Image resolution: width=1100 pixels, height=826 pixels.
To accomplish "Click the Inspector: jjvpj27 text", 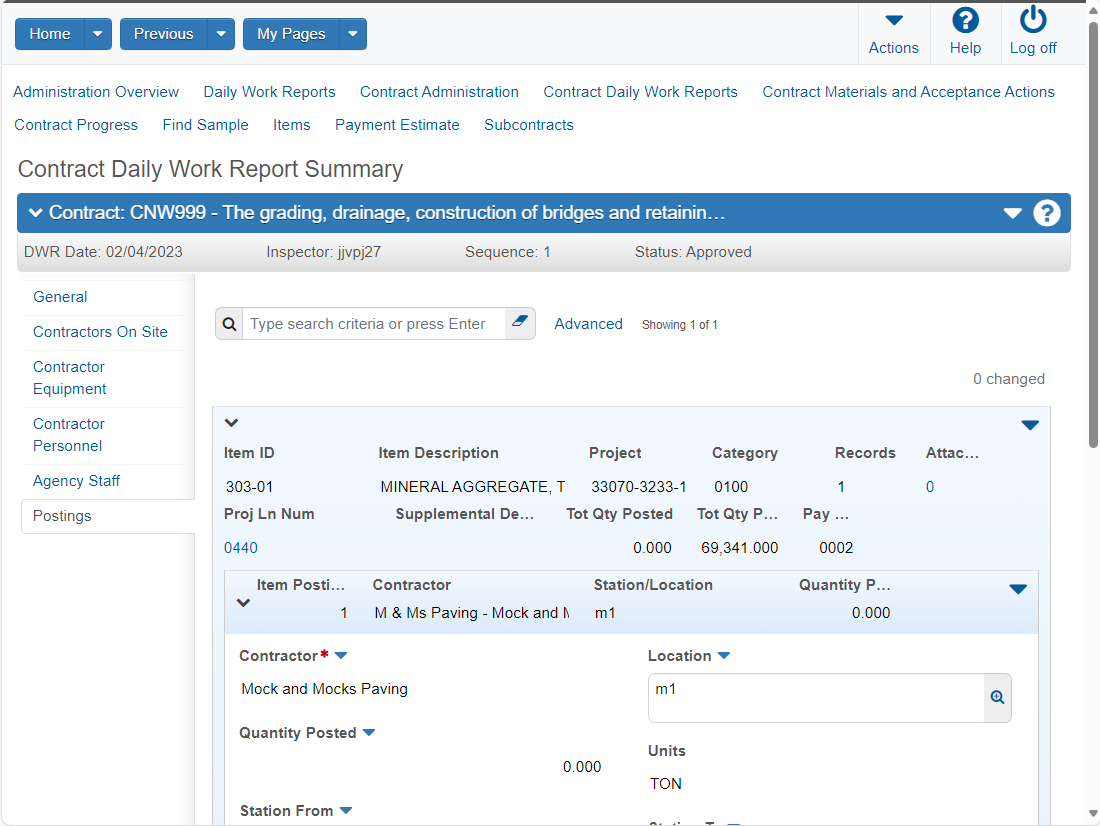I will [323, 252].
